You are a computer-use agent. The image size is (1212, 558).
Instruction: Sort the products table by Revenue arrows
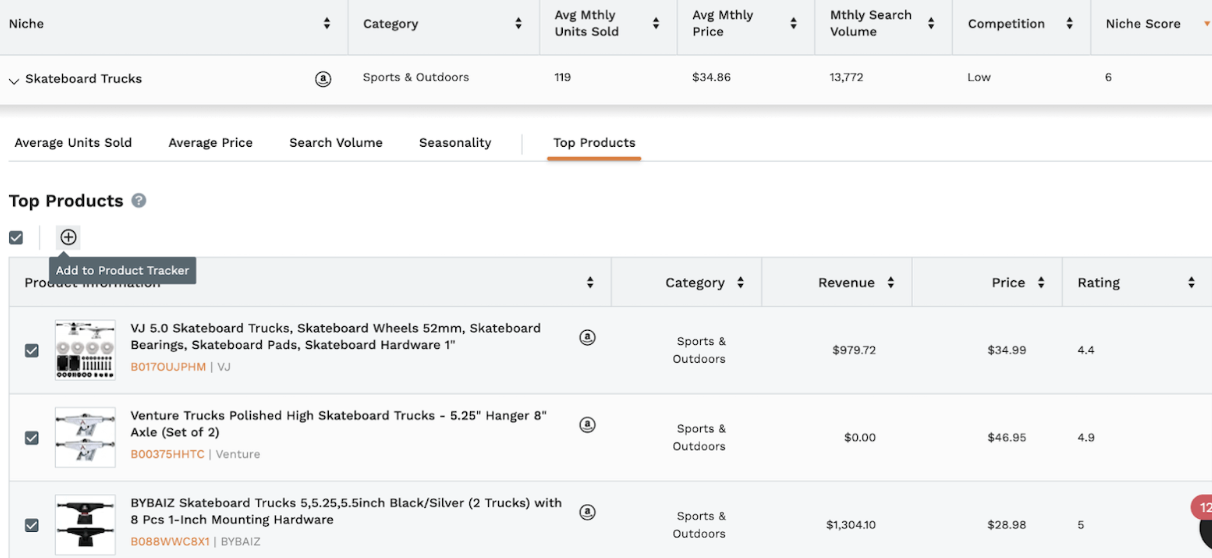[x=890, y=283]
